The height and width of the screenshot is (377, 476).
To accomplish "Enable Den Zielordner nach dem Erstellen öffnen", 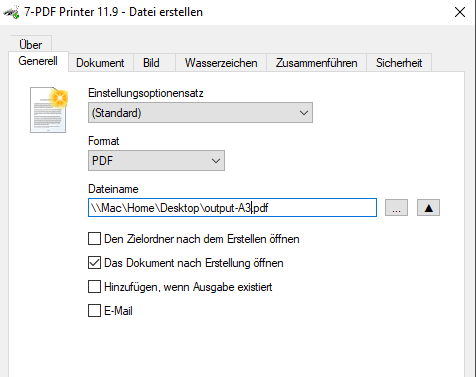I will pyautogui.click(x=94, y=239).
